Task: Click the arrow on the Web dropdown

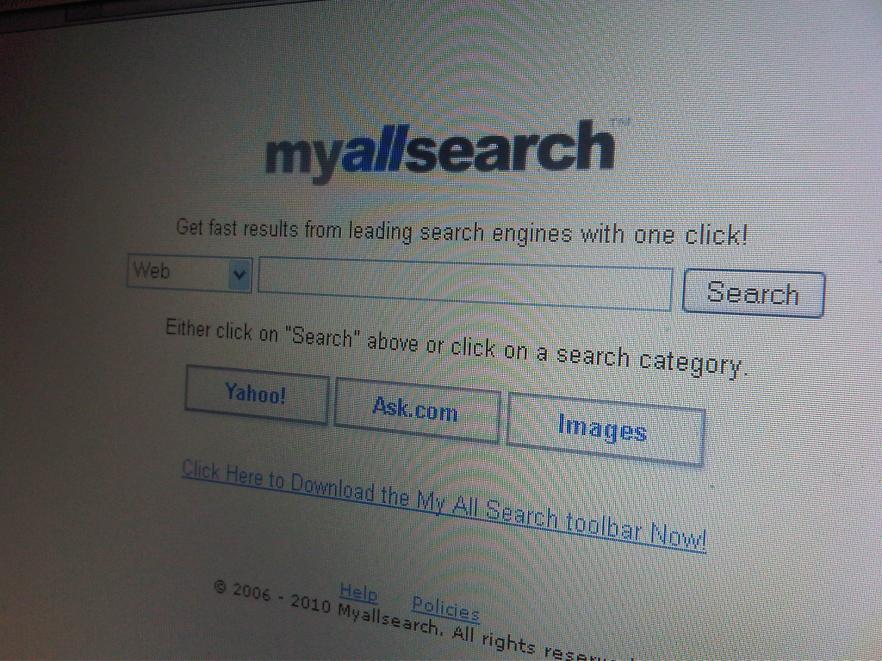Action: click(240, 275)
